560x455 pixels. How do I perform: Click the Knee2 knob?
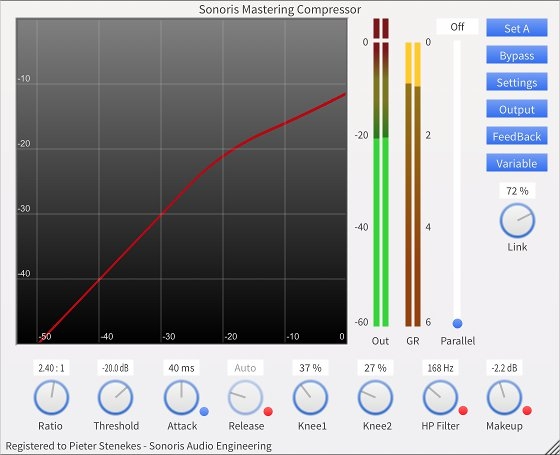pyautogui.click(x=375, y=397)
